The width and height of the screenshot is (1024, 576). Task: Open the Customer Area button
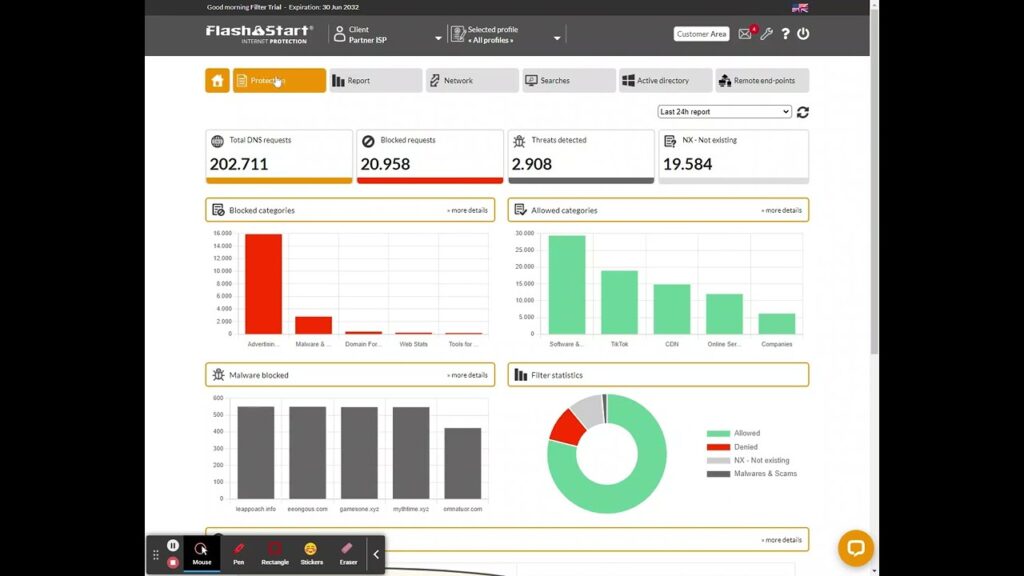[701, 34]
